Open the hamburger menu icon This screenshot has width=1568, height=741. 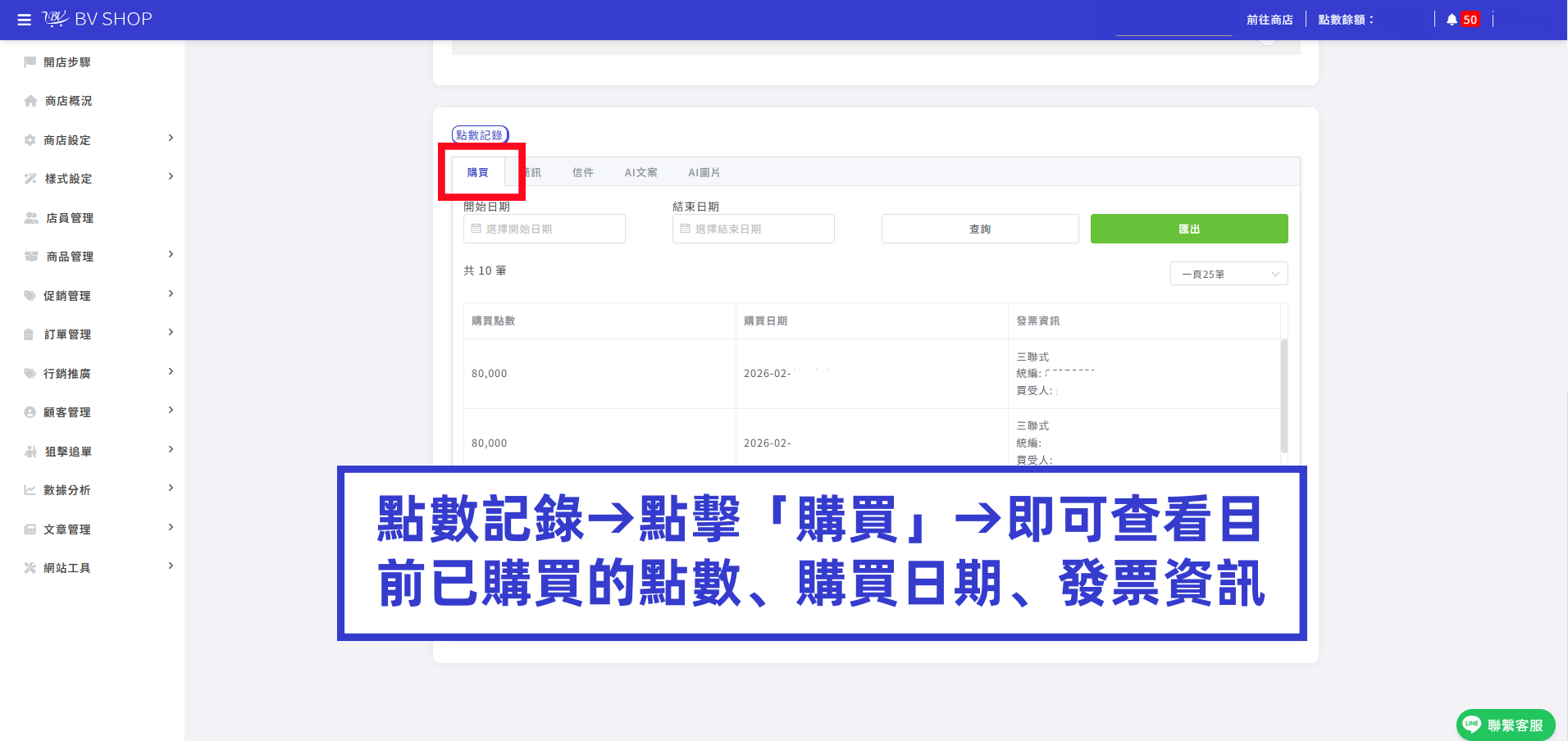point(24,20)
